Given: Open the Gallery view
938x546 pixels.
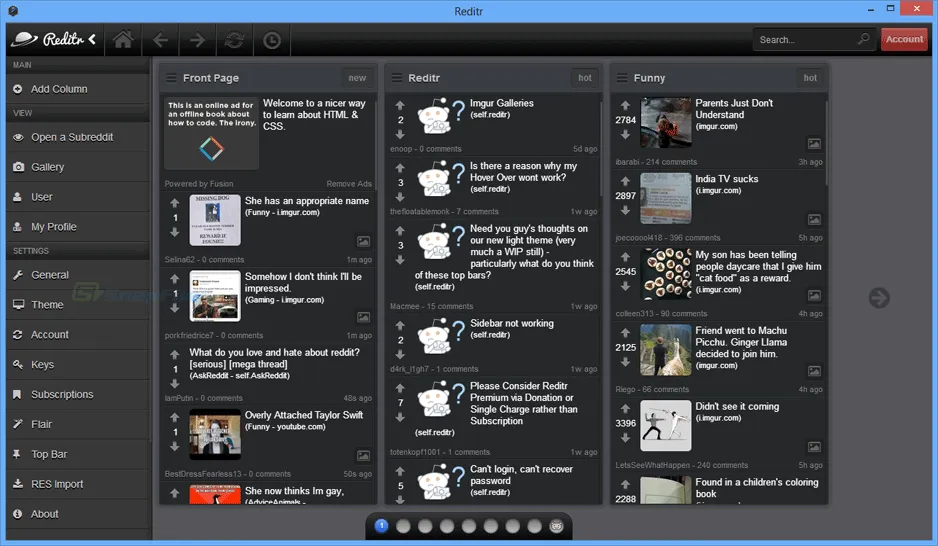Looking at the screenshot, I should point(78,167).
